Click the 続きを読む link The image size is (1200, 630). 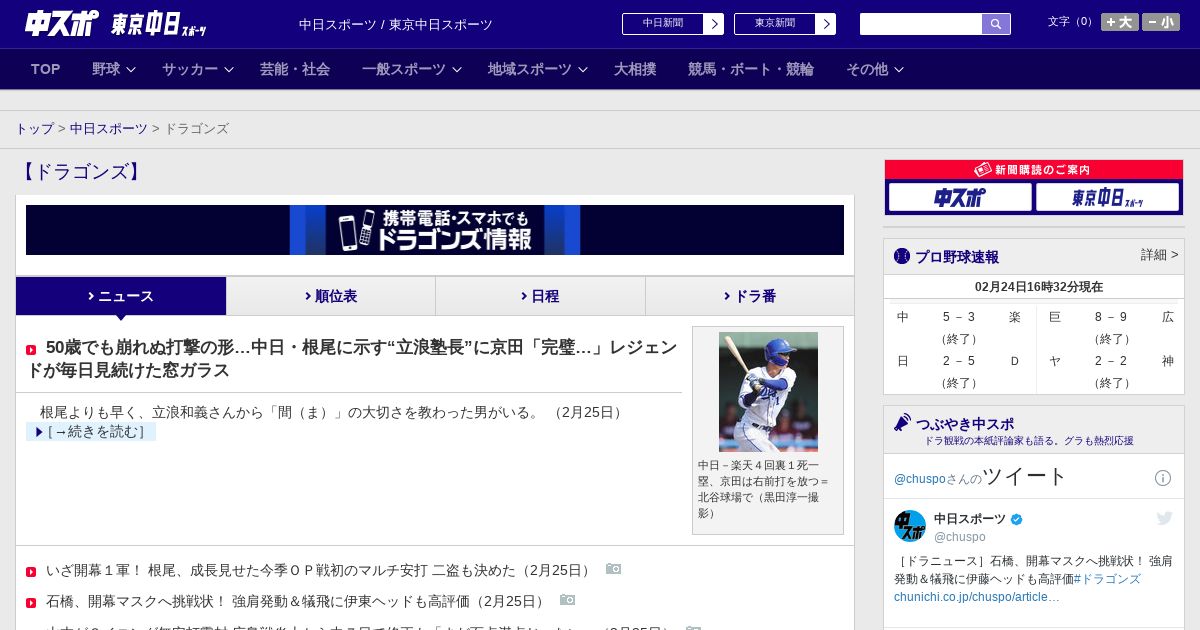[91, 432]
